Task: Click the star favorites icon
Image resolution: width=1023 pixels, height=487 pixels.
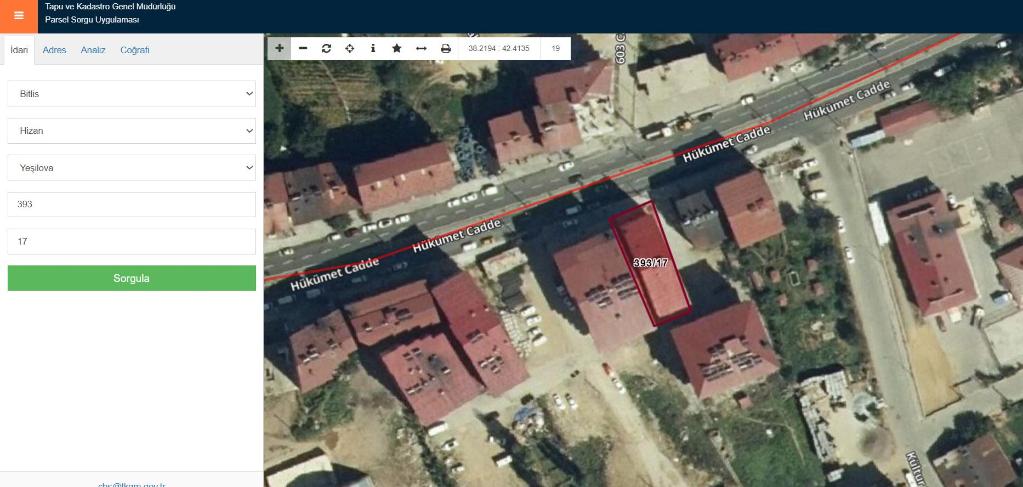Action: pyautogui.click(x=397, y=48)
